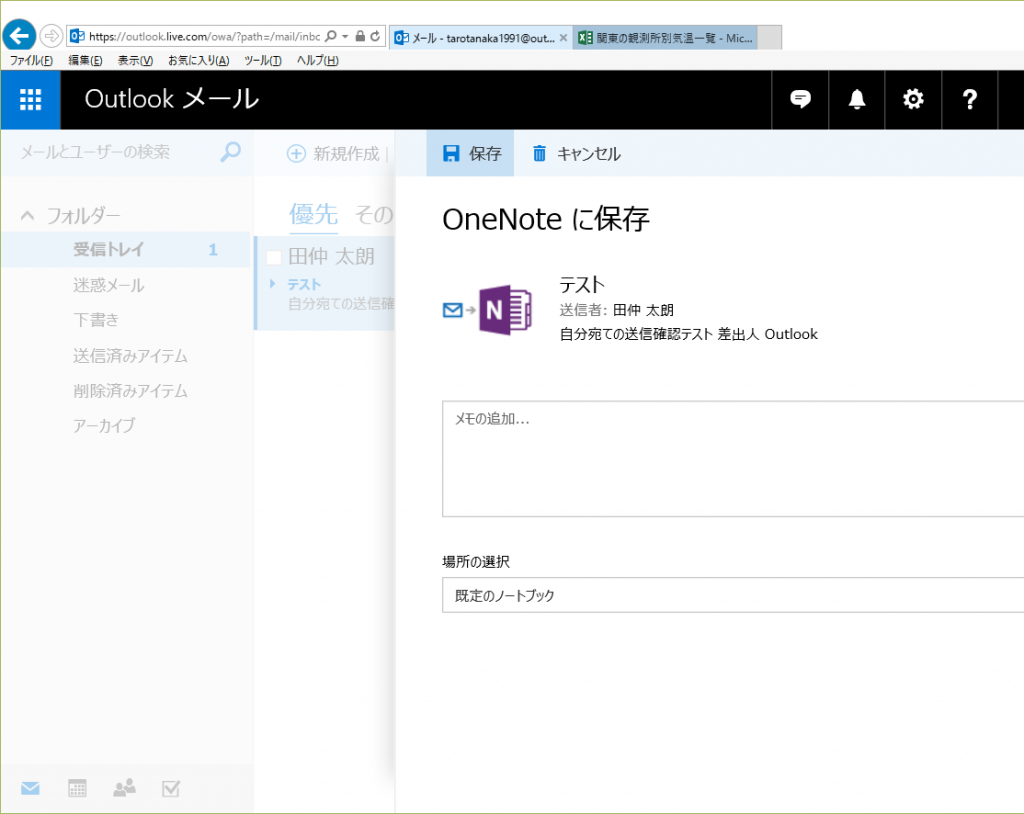This screenshot has height=814, width=1024.
Task: Click the Outlook メール title link
Action: (172, 99)
